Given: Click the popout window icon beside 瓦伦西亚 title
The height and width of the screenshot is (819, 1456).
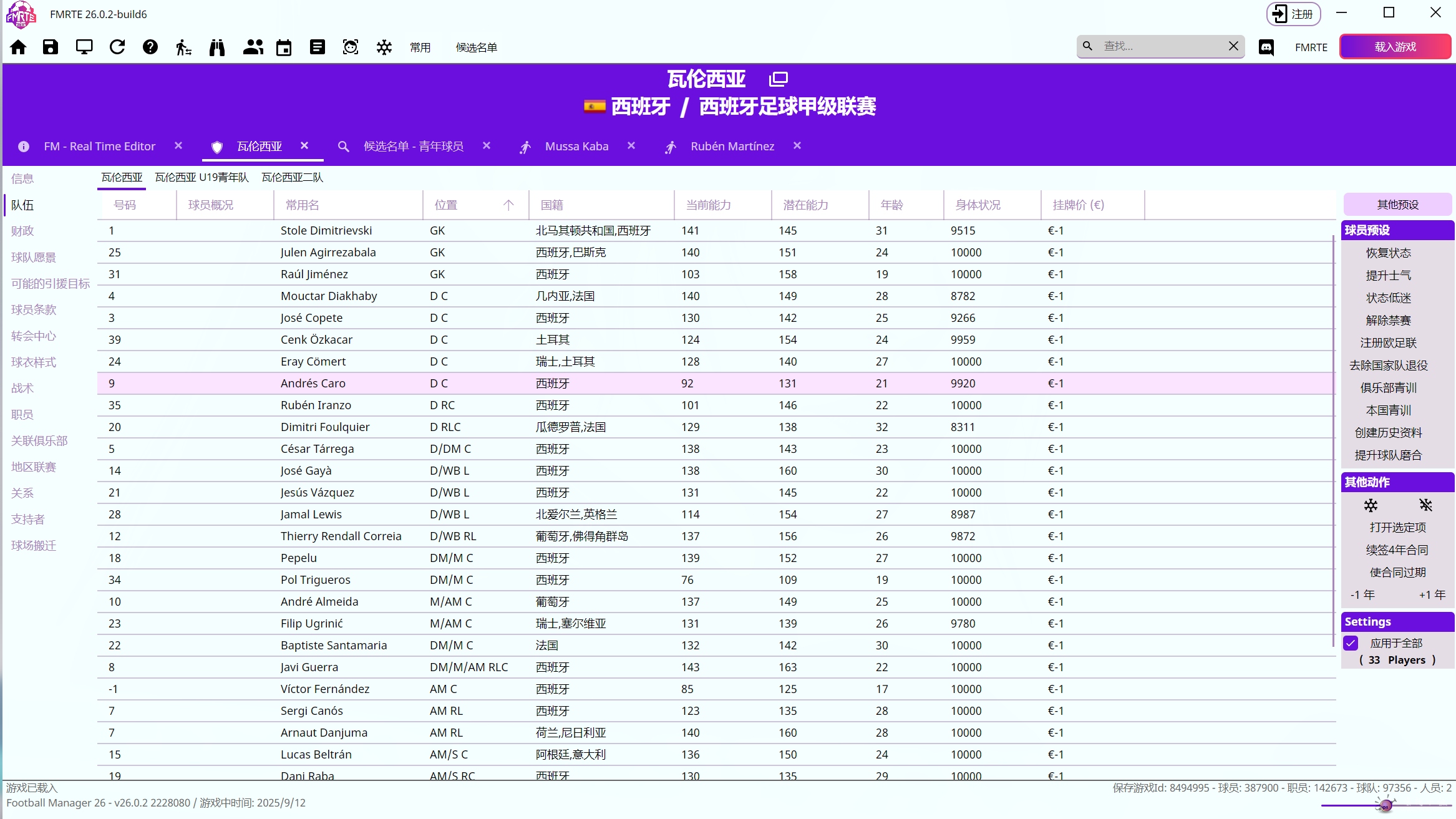Looking at the screenshot, I should pos(779,79).
